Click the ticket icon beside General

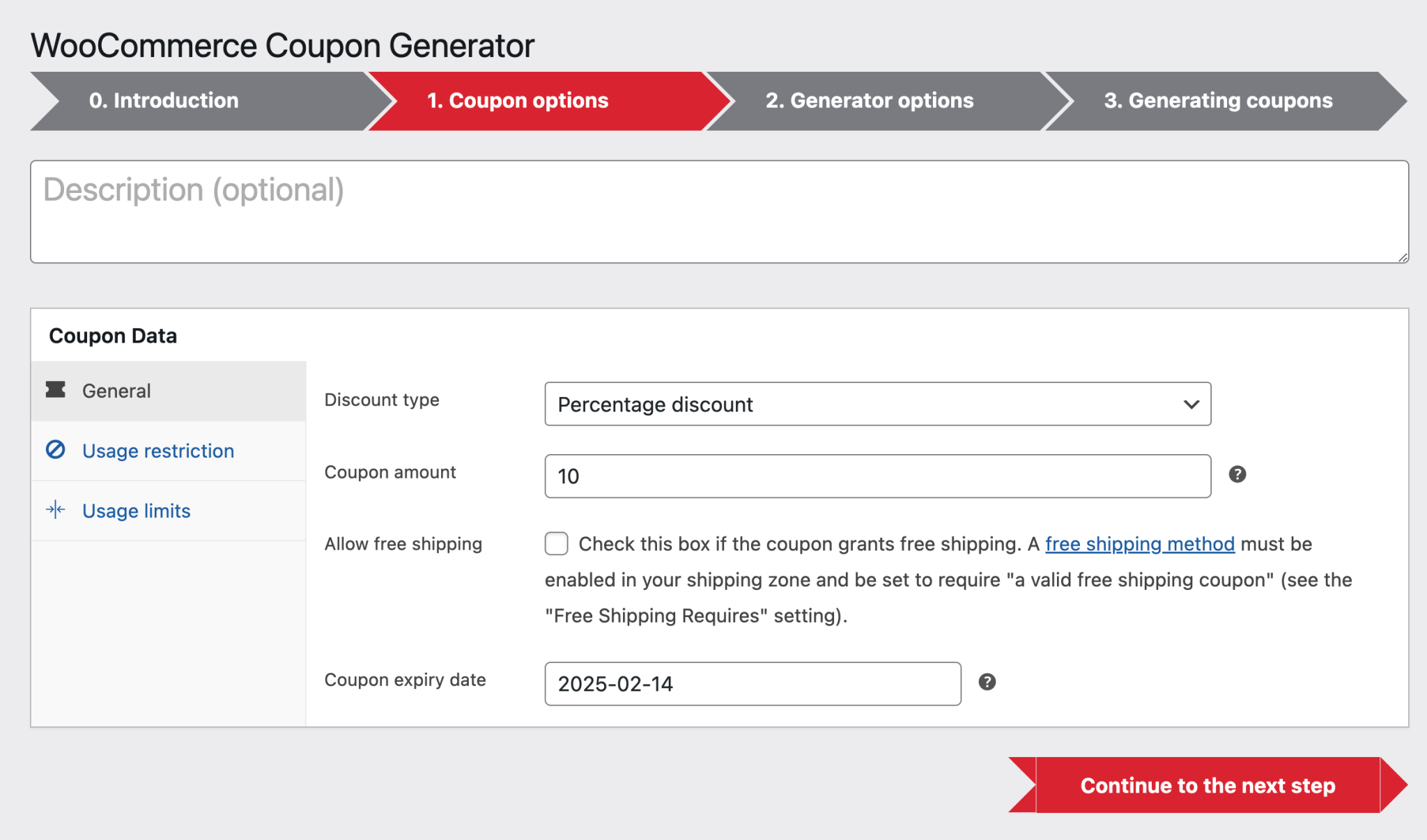(56, 390)
